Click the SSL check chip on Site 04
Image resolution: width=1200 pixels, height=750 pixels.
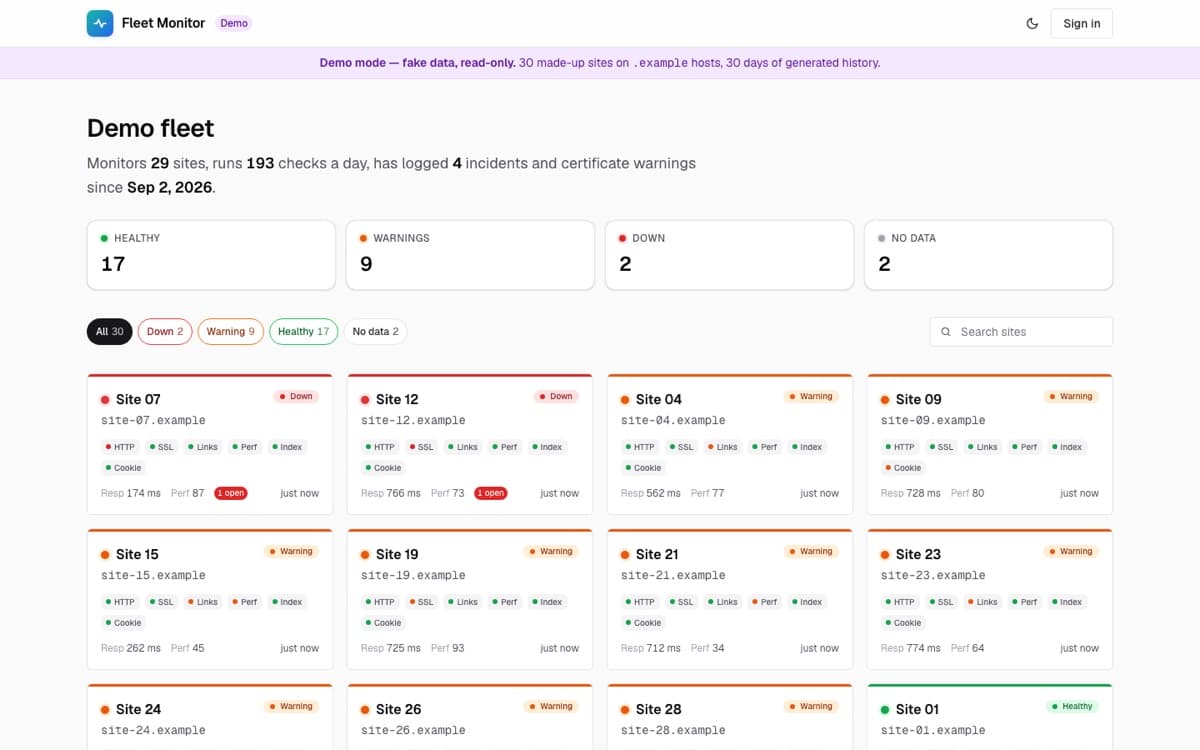(681, 447)
